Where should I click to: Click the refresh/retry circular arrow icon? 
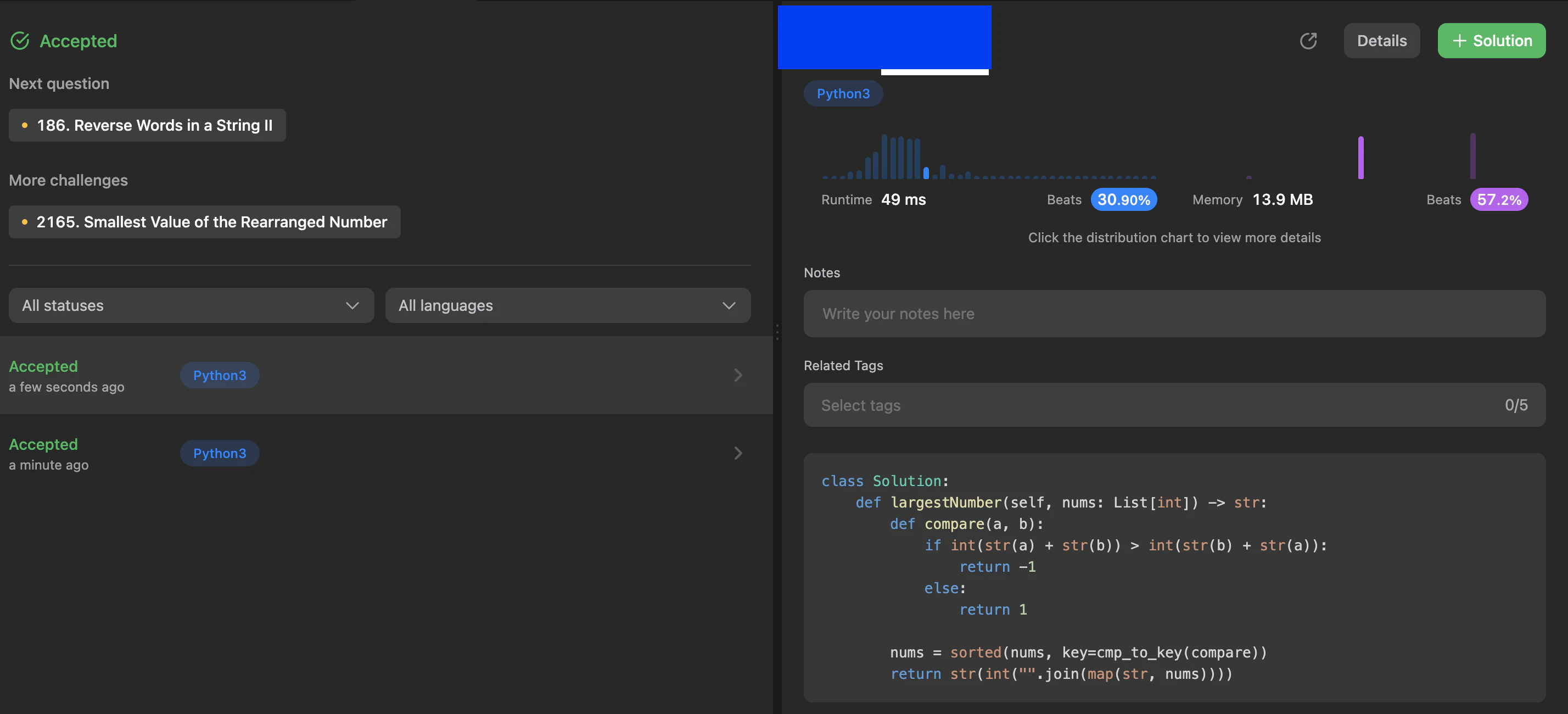pyautogui.click(x=1308, y=41)
